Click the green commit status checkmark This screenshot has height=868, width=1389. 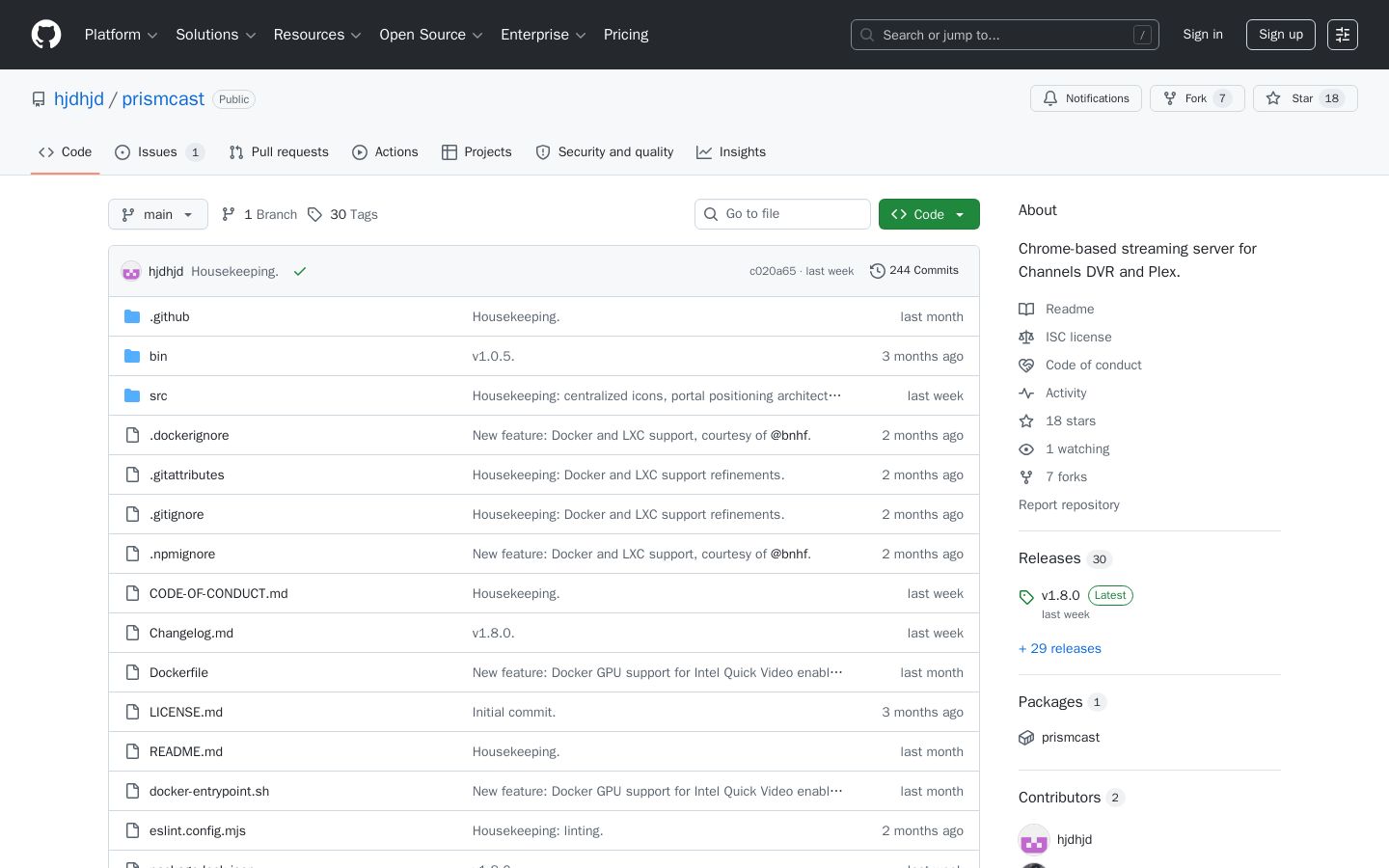[300, 272]
